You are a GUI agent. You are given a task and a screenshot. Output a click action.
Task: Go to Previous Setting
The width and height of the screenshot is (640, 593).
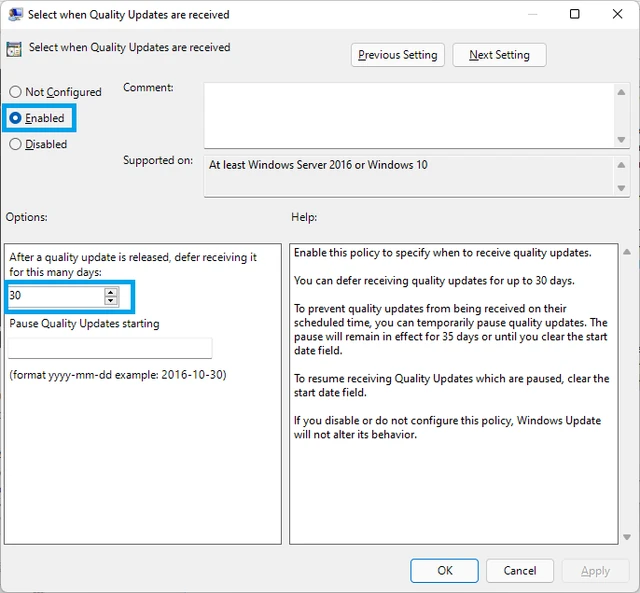point(398,55)
